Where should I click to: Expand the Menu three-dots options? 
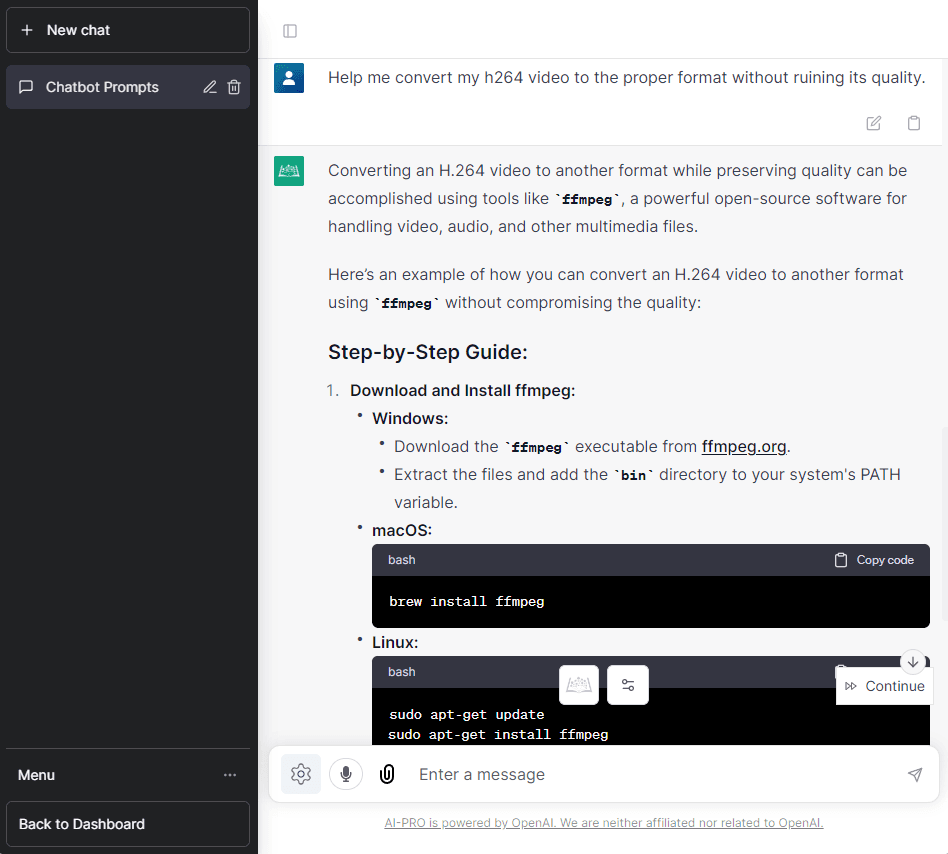click(230, 775)
